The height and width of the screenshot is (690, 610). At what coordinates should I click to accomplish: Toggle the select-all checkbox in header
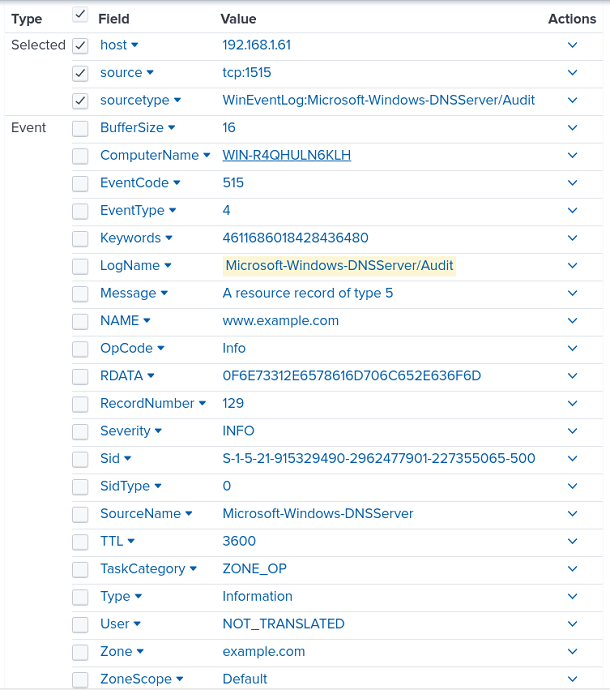80,15
